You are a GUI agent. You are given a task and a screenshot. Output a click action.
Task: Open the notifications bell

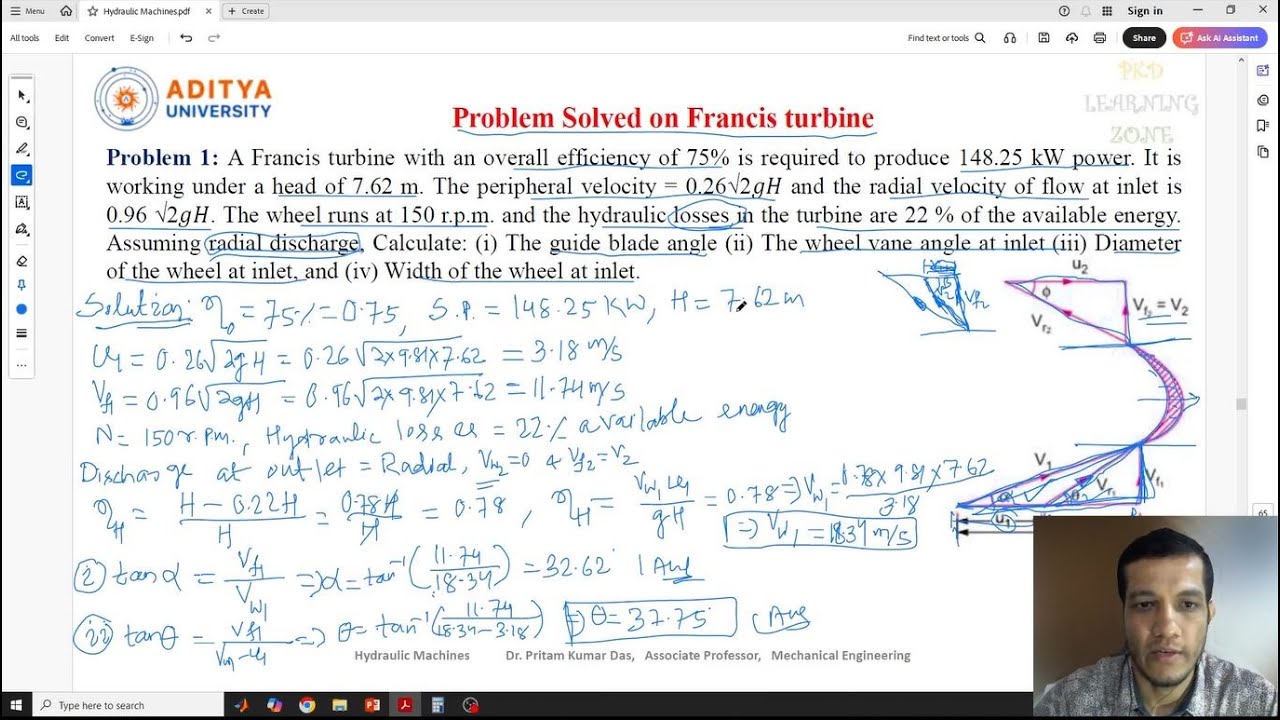click(x=1086, y=11)
